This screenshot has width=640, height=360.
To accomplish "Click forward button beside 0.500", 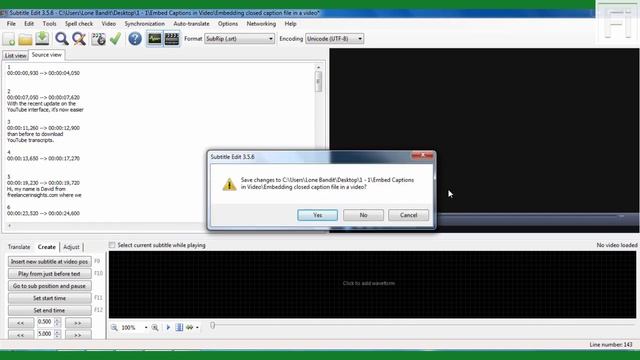I will click(x=78, y=323).
